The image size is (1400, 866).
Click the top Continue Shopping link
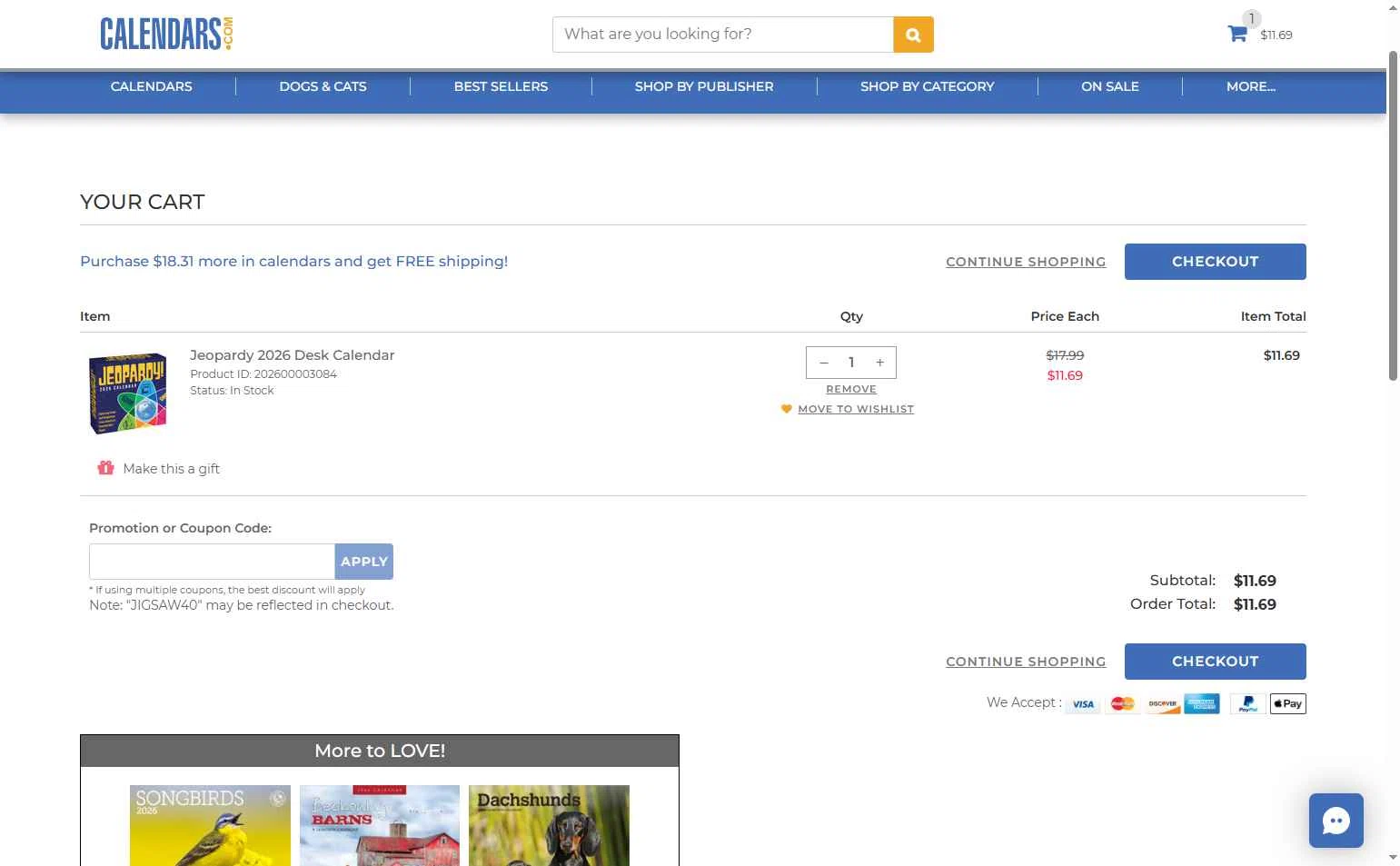coord(1026,262)
